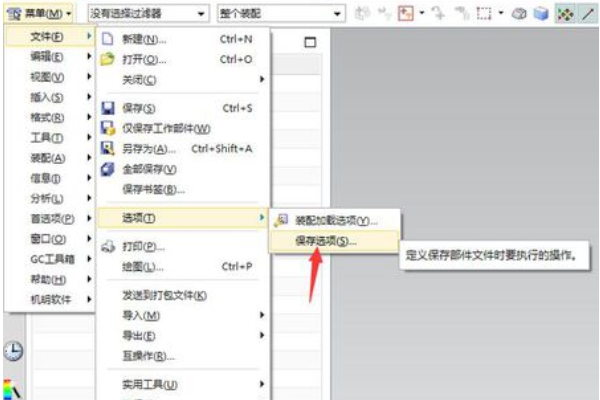Open the 工具(T) menu

(x=50, y=138)
